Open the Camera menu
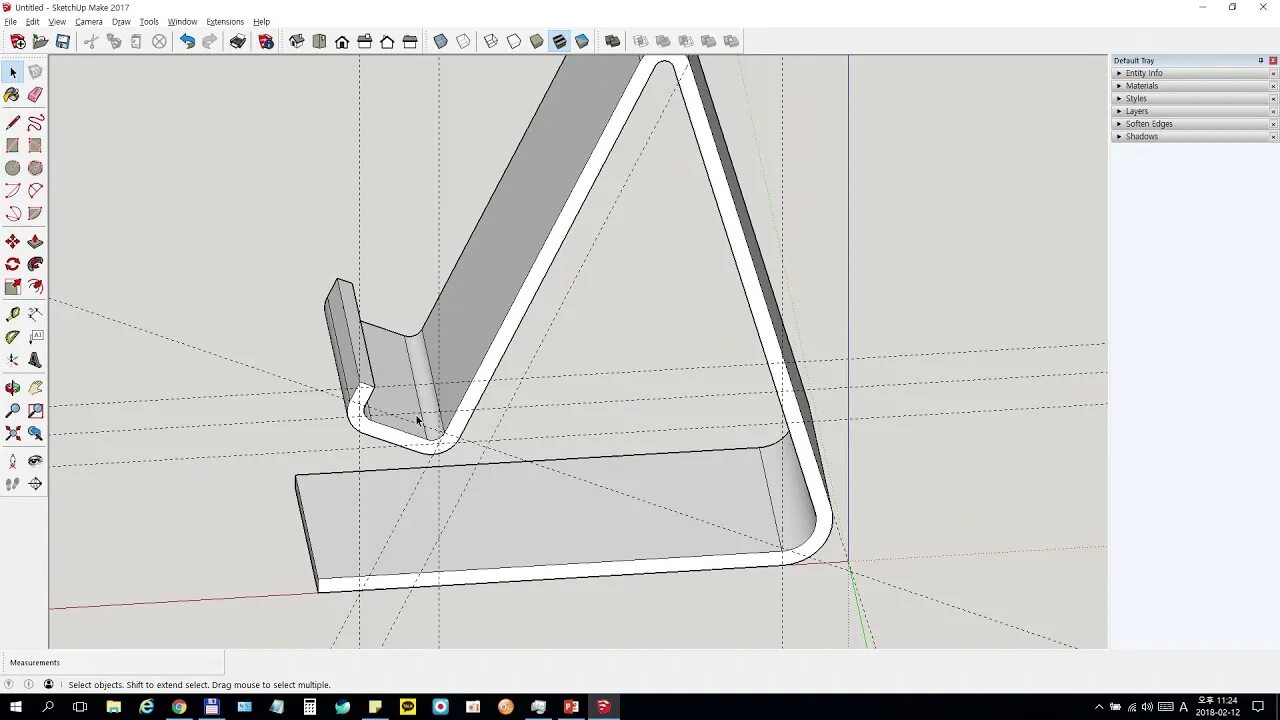Viewport: 1280px width, 720px height. (x=89, y=22)
